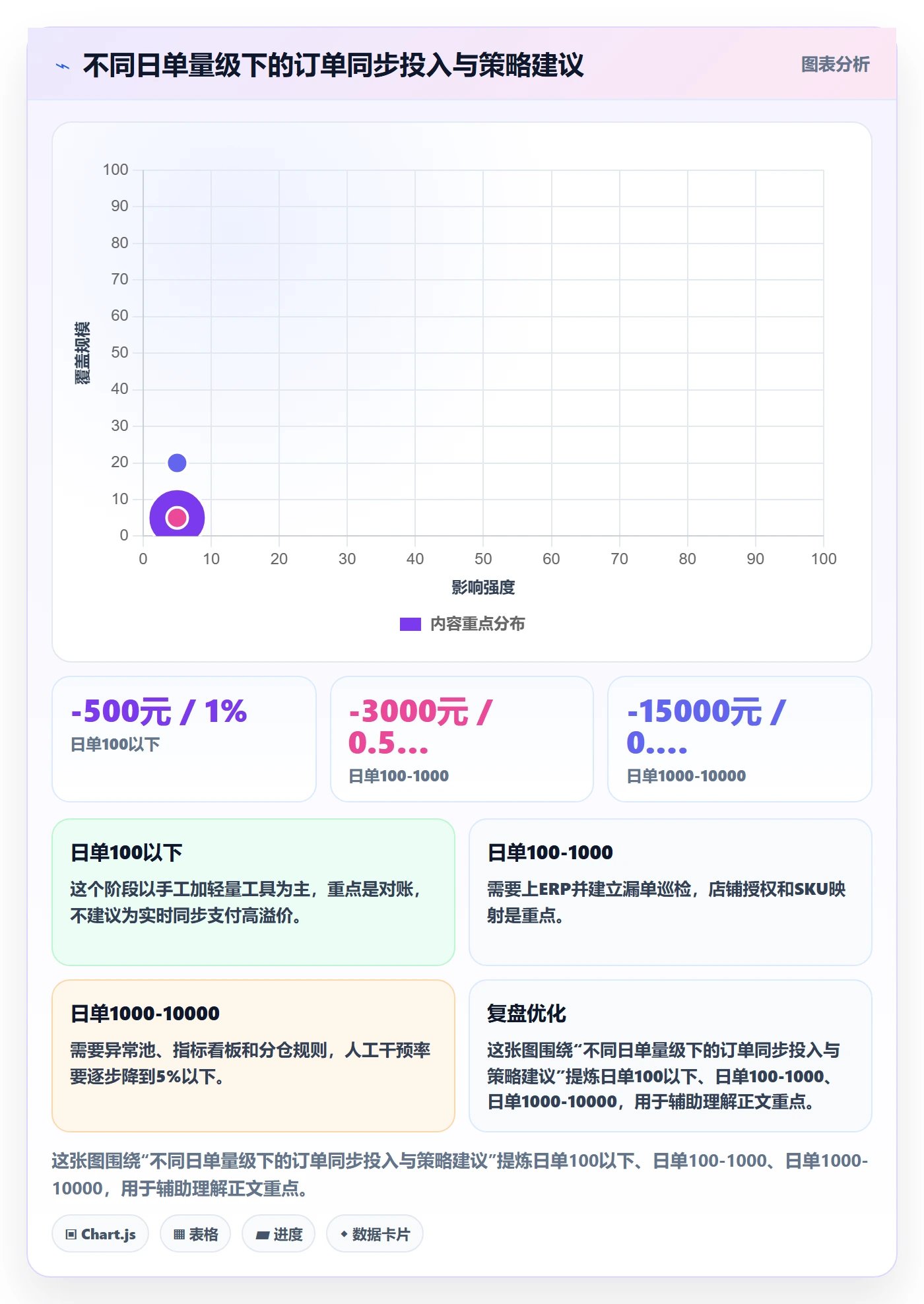
Task: Click the main title 不同日单量级下的订单同步投入与策略建议
Action: click(x=333, y=65)
